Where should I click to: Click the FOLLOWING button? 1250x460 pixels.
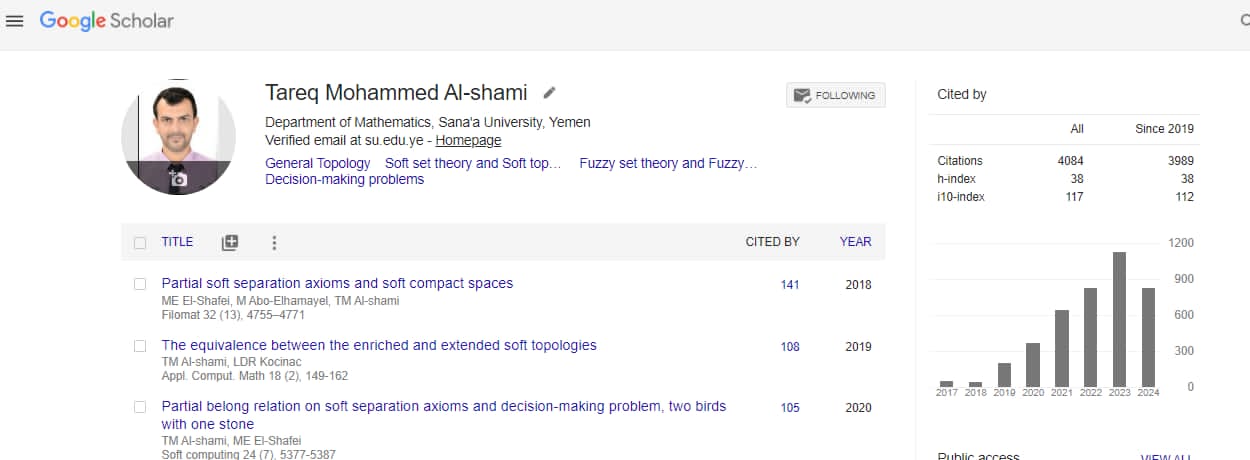(x=835, y=95)
